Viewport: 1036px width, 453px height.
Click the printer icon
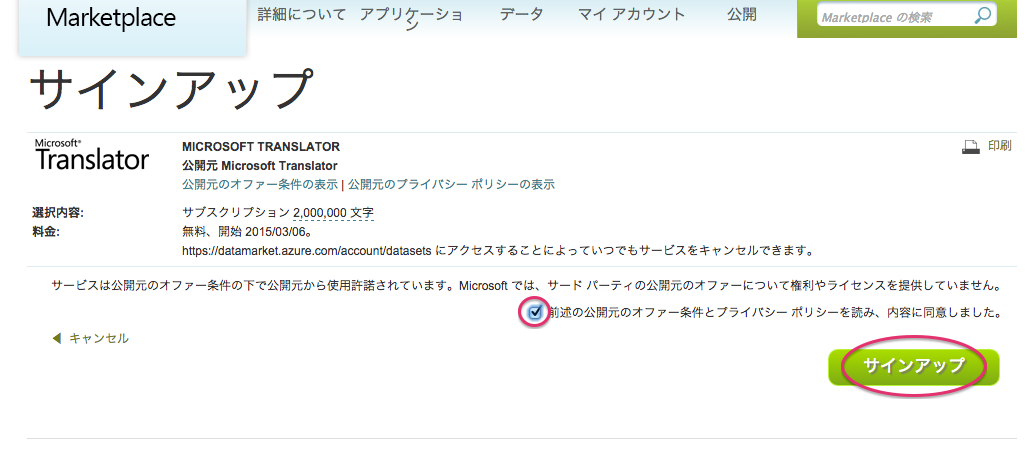pyautogui.click(x=970, y=147)
